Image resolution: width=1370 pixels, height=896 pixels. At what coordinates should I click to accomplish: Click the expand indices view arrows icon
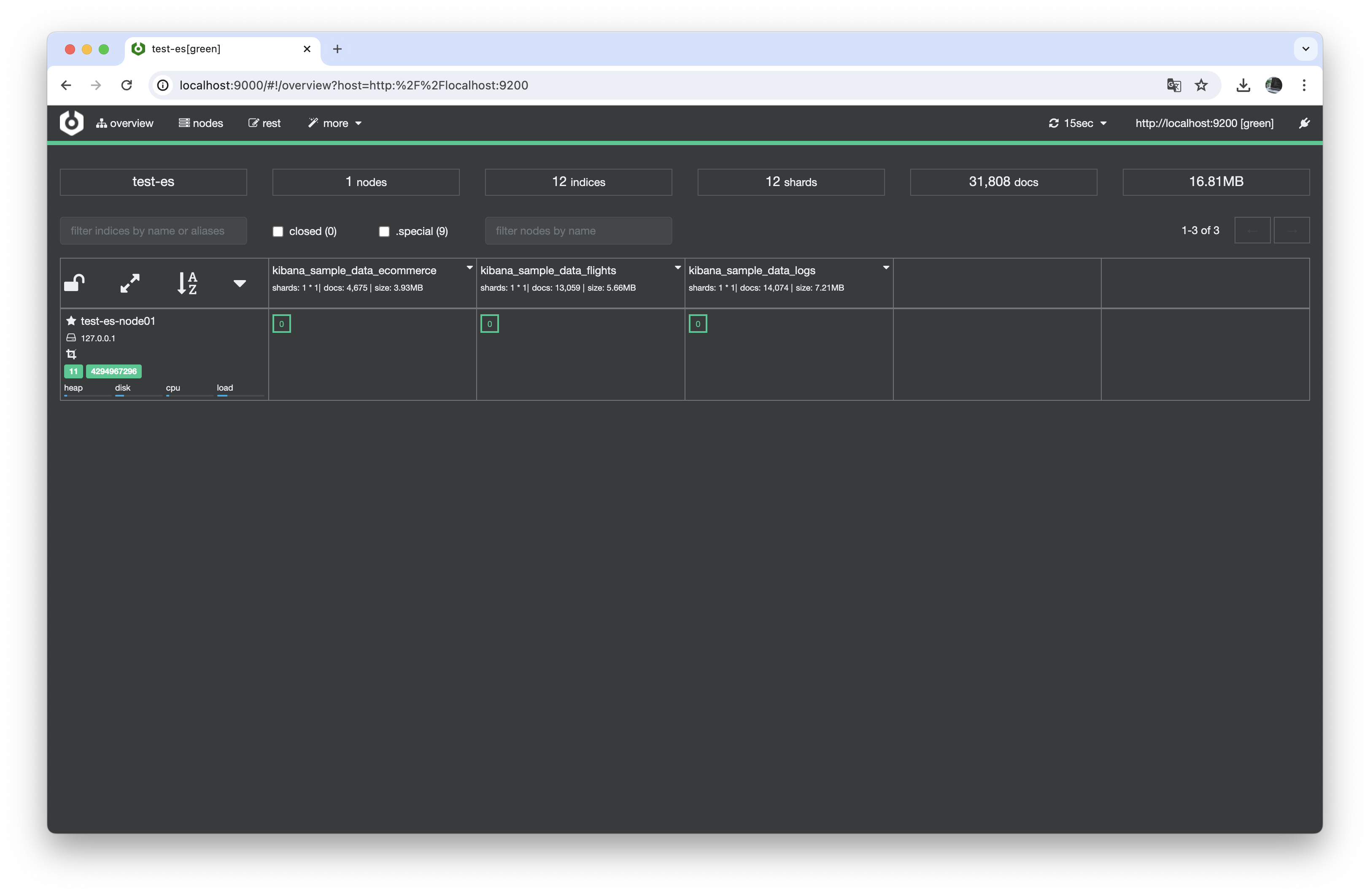(x=129, y=283)
